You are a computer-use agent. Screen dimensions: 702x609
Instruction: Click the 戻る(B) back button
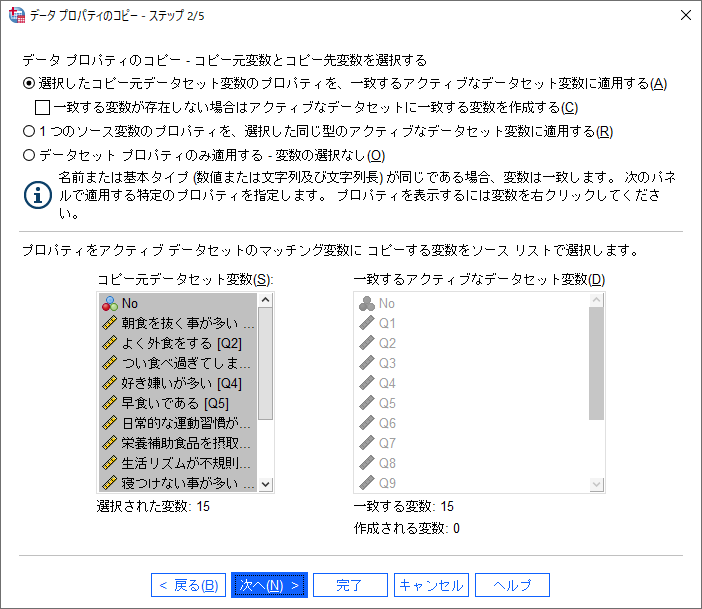click(188, 585)
